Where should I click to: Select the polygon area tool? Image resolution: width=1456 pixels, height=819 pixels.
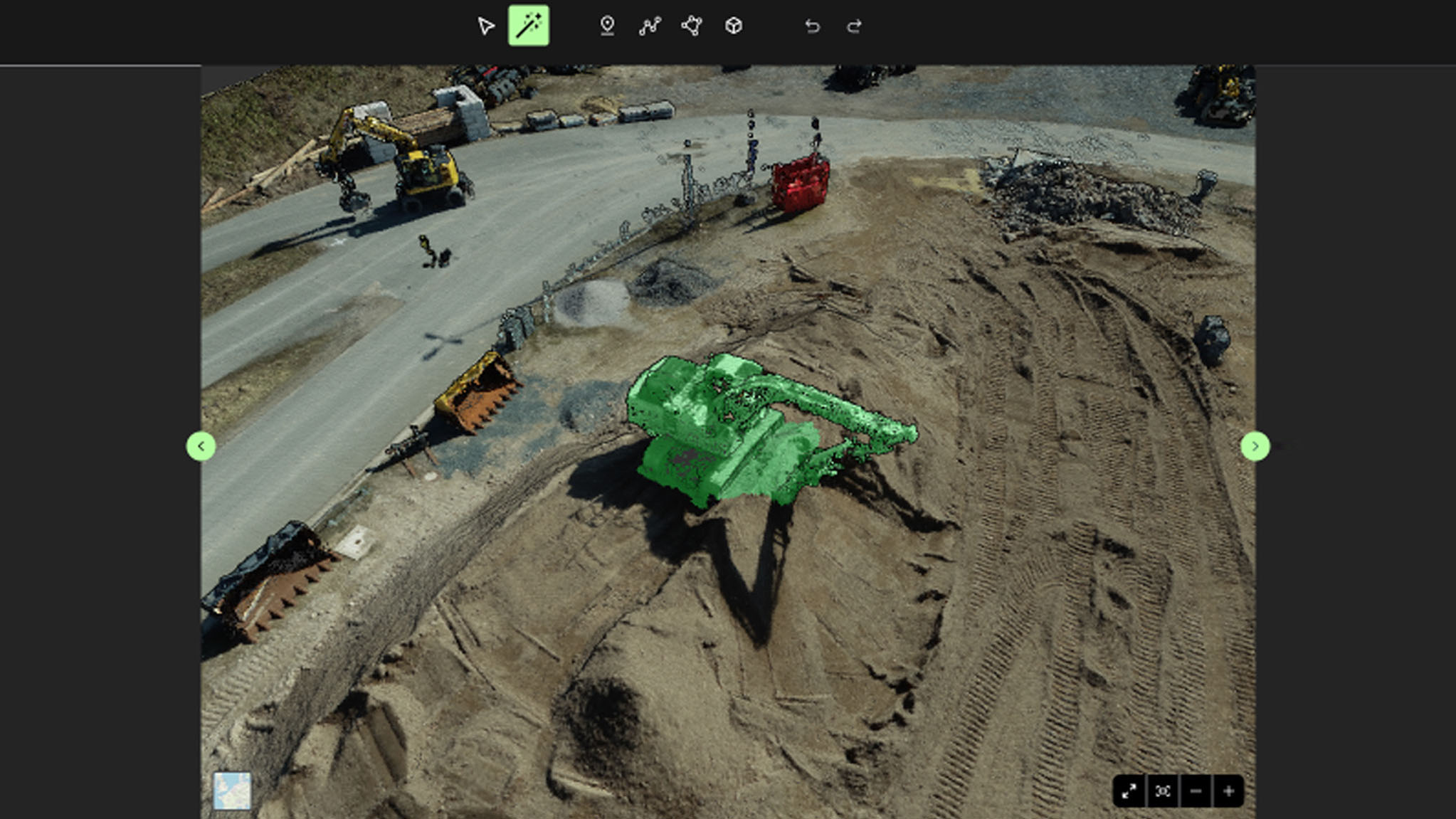[x=692, y=26]
